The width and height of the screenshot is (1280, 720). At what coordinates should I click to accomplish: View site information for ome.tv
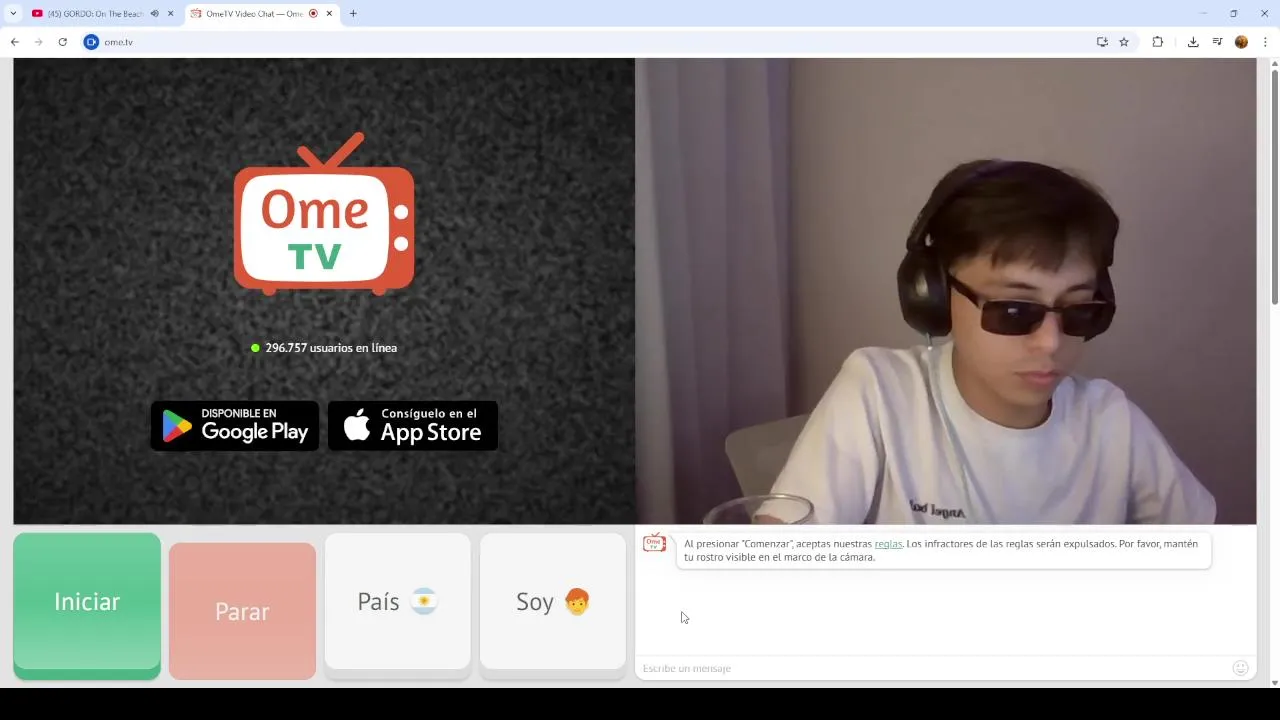click(91, 42)
